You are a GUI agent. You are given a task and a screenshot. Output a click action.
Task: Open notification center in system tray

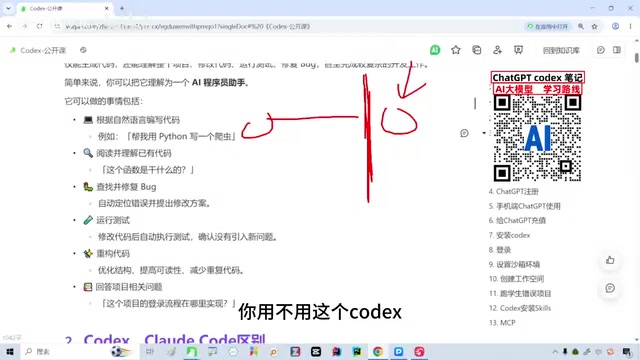point(627,351)
